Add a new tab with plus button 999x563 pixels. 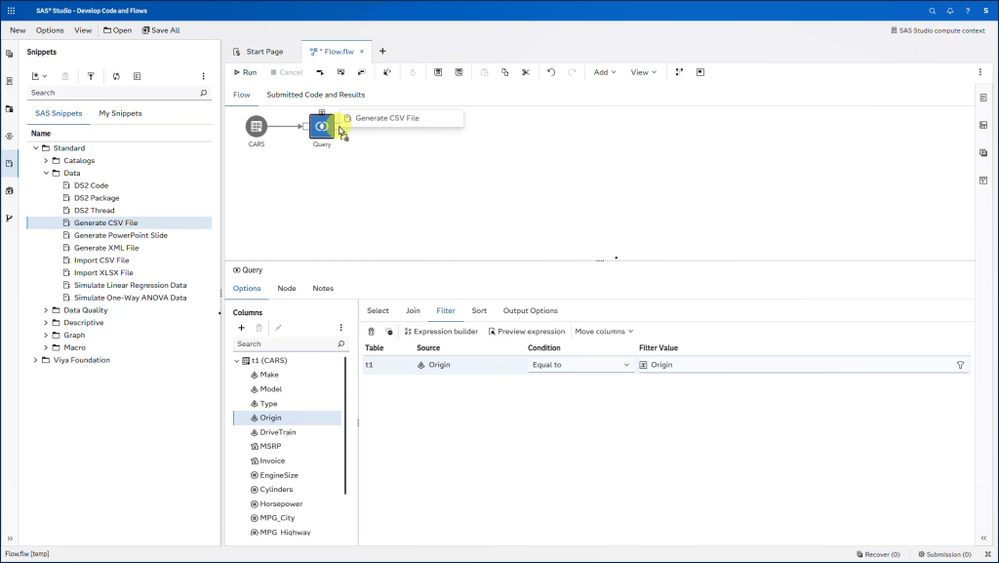click(382, 51)
